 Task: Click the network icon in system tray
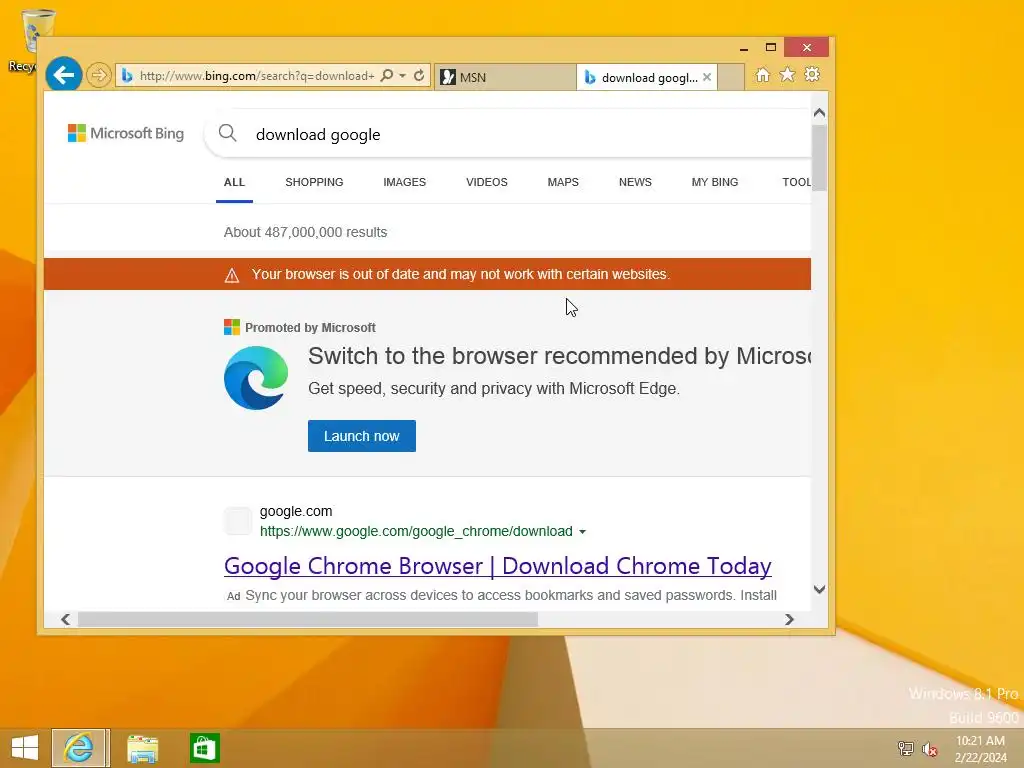pyautogui.click(x=905, y=748)
